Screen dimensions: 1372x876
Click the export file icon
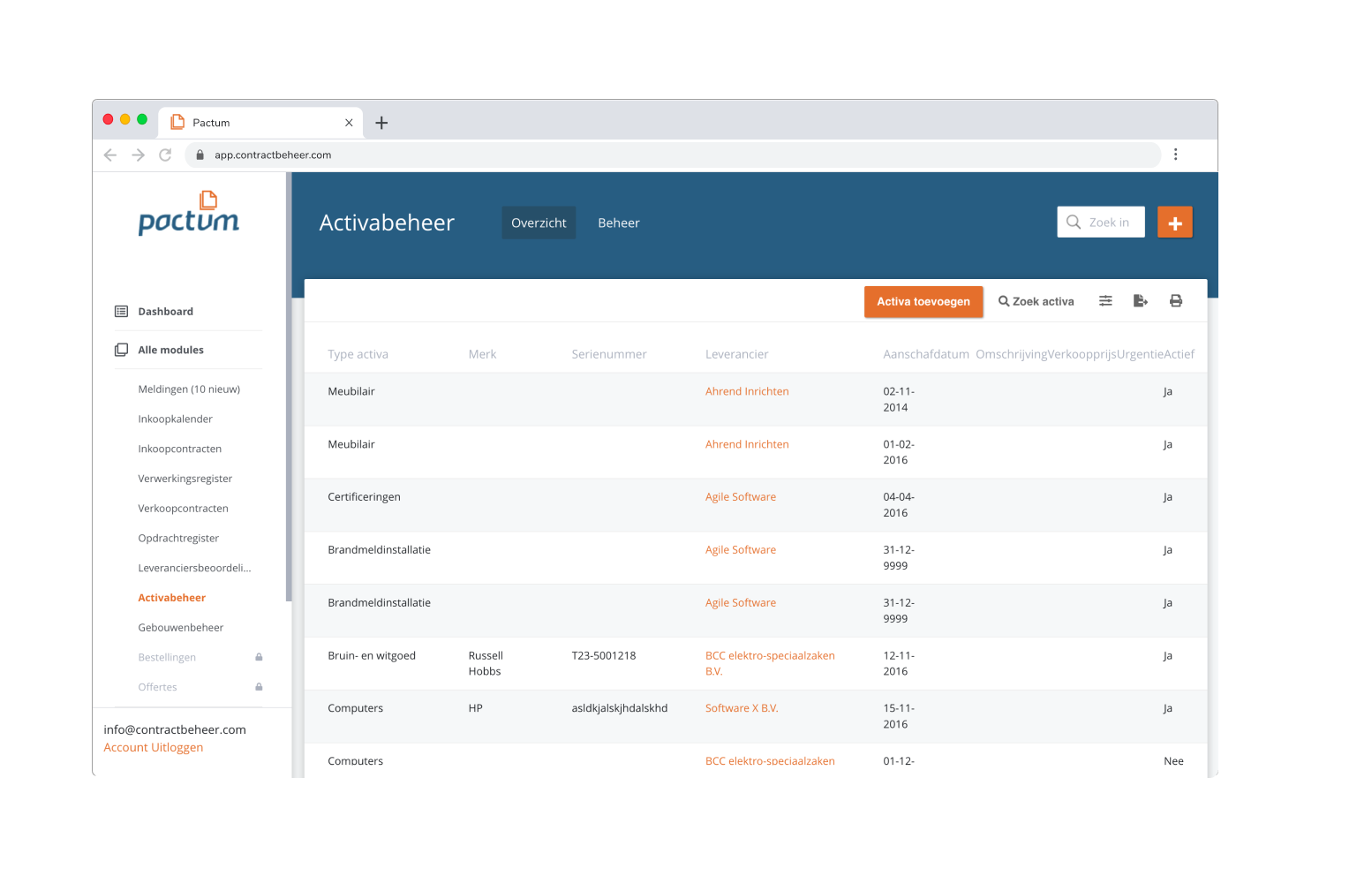(1141, 301)
